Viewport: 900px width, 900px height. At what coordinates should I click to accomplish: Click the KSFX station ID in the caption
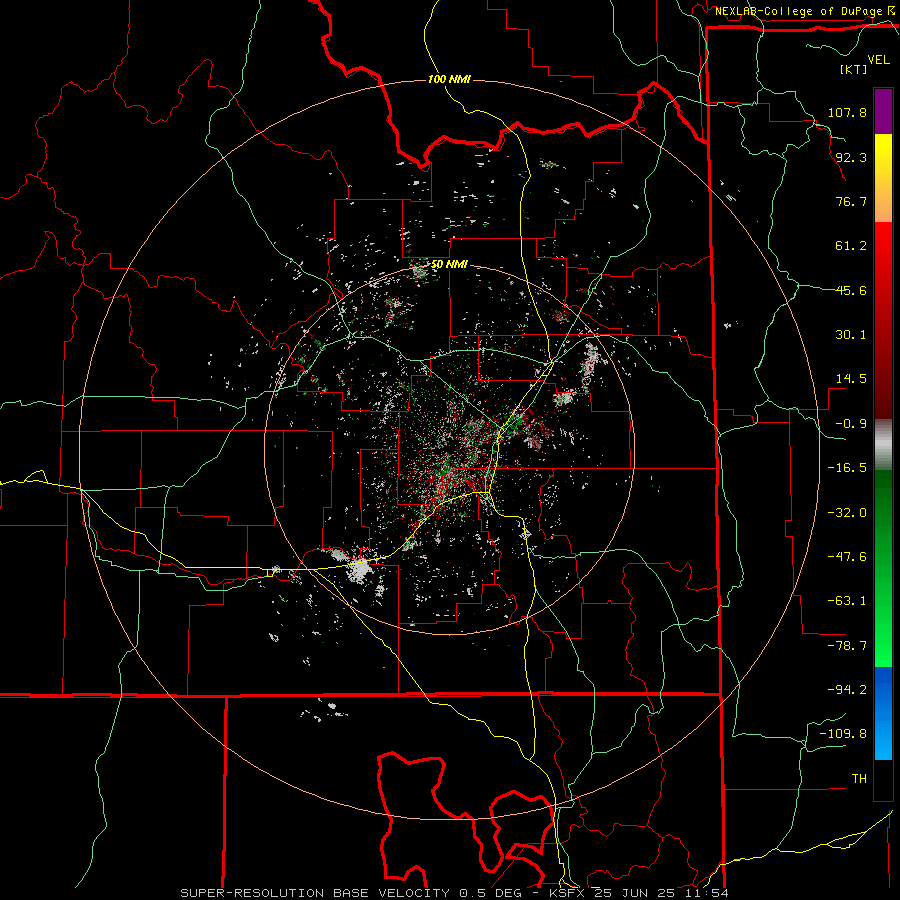(565, 893)
